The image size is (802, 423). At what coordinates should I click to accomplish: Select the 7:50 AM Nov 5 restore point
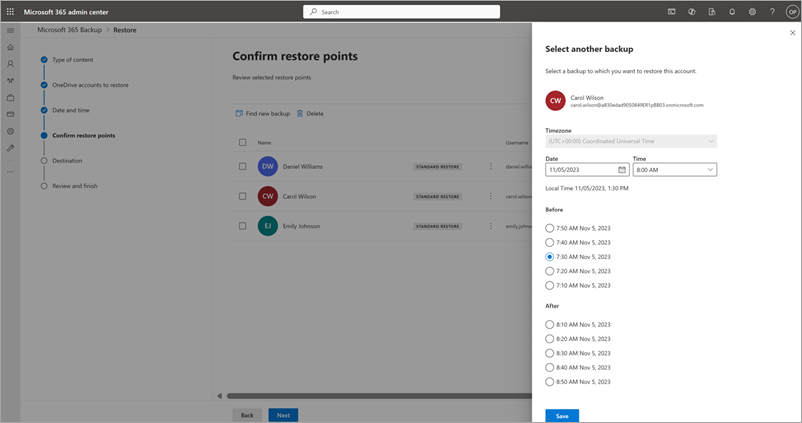[550, 228]
